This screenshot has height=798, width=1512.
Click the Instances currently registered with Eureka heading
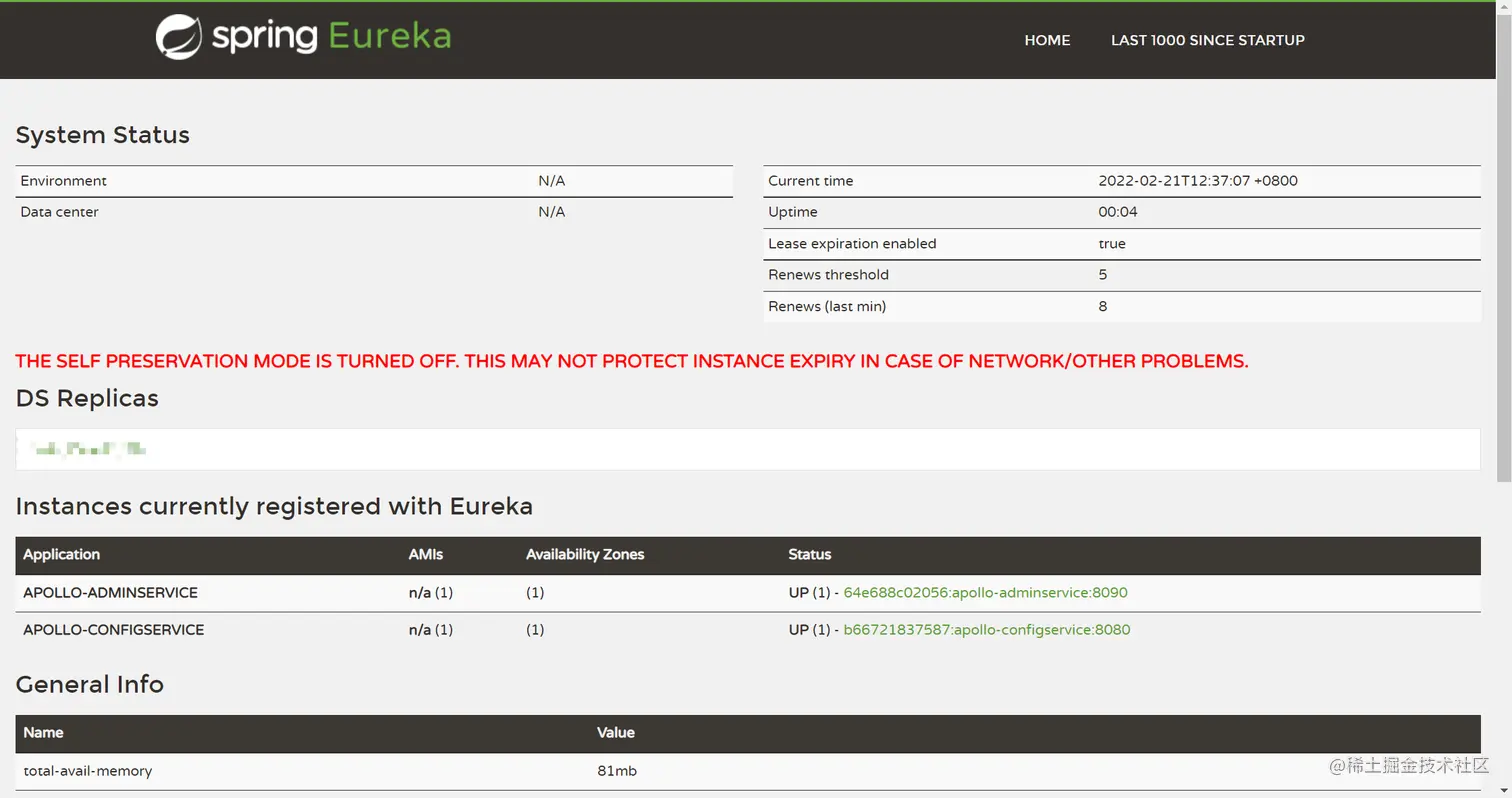tap(274, 507)
